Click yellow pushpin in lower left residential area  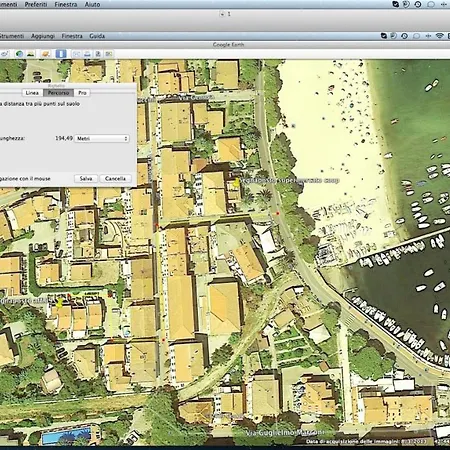pos(60,303)
